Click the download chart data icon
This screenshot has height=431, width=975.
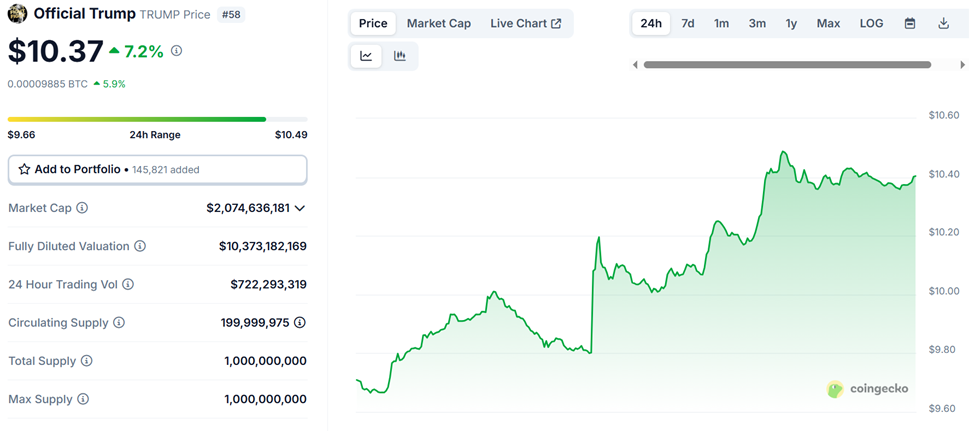[943, 24]
